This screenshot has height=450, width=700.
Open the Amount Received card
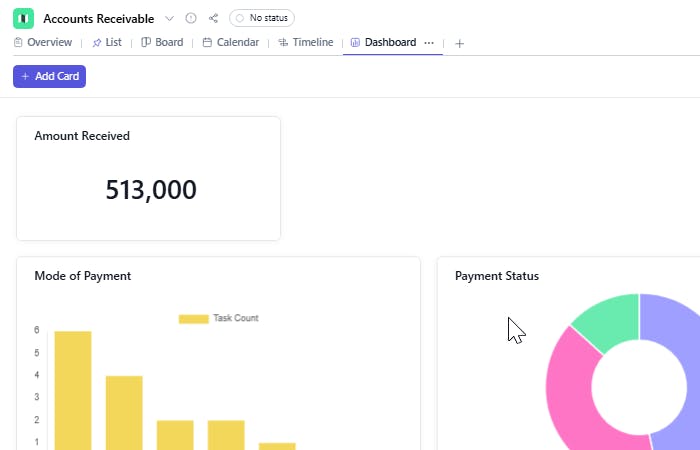coord(149,179)
